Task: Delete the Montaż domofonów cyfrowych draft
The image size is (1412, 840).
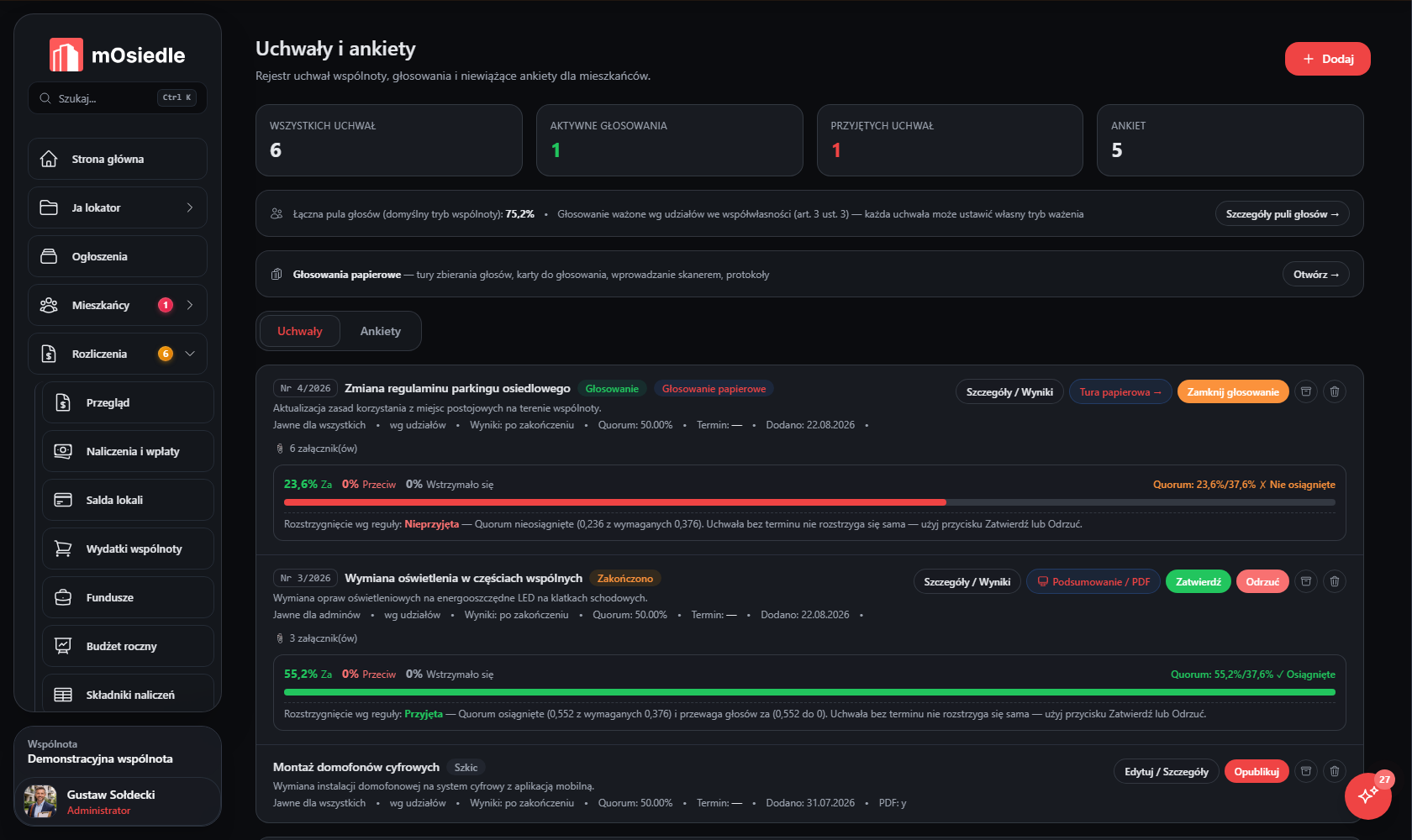Action: point(1335,771)
